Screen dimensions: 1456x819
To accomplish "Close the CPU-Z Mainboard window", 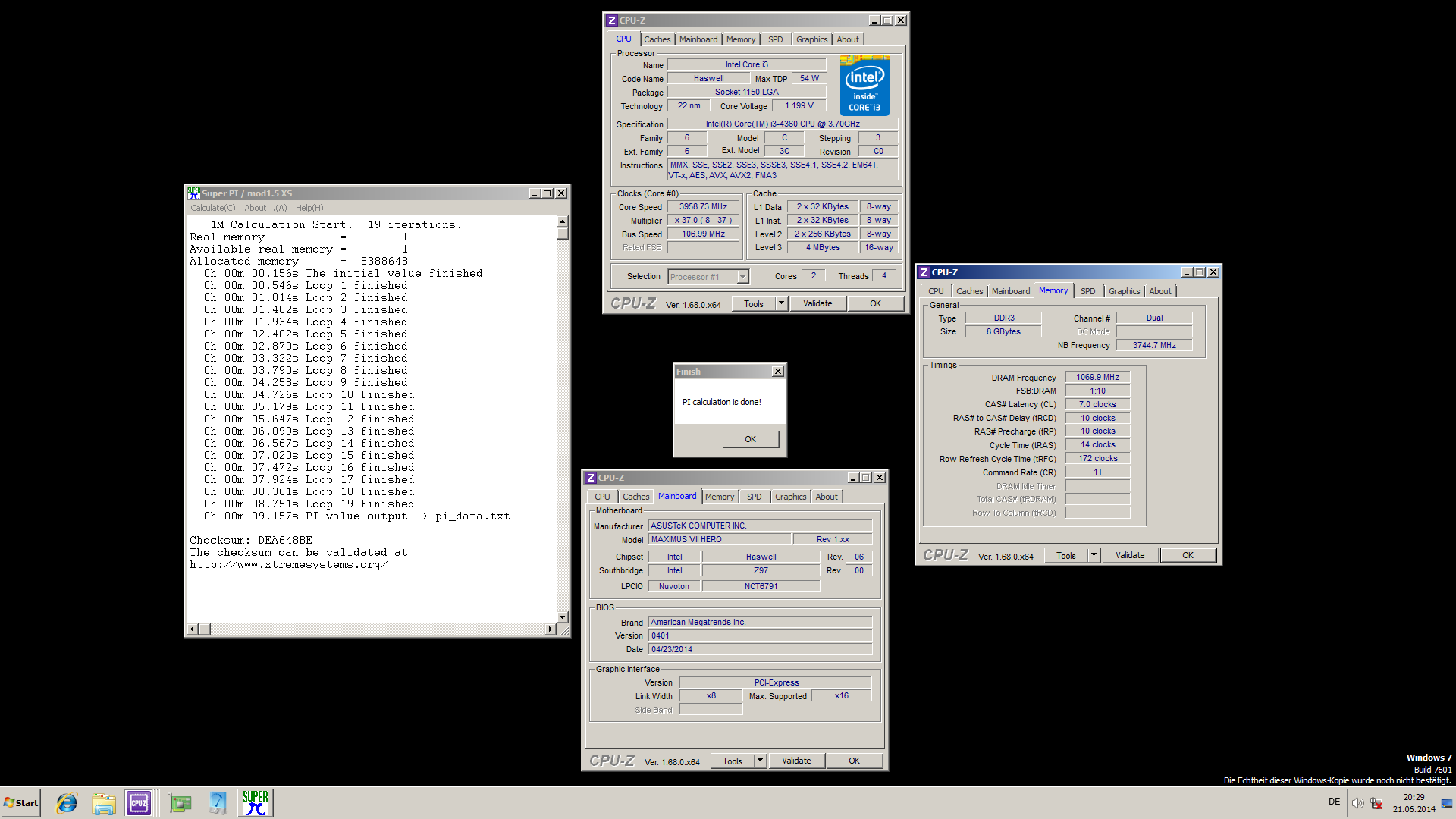I will (x=880, y=478).
